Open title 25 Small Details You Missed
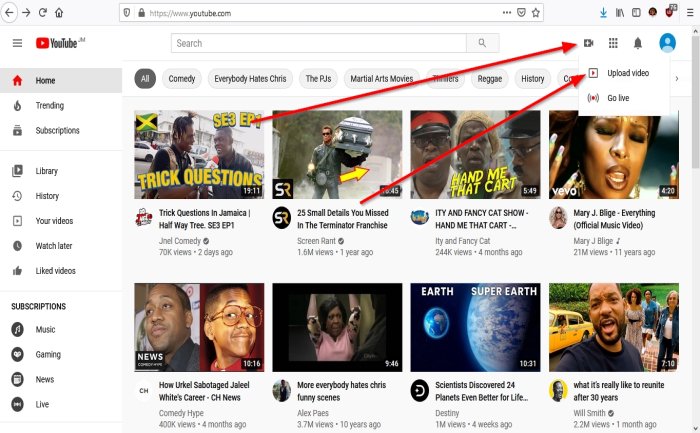700x433 pixels. [x=343, y=219]
